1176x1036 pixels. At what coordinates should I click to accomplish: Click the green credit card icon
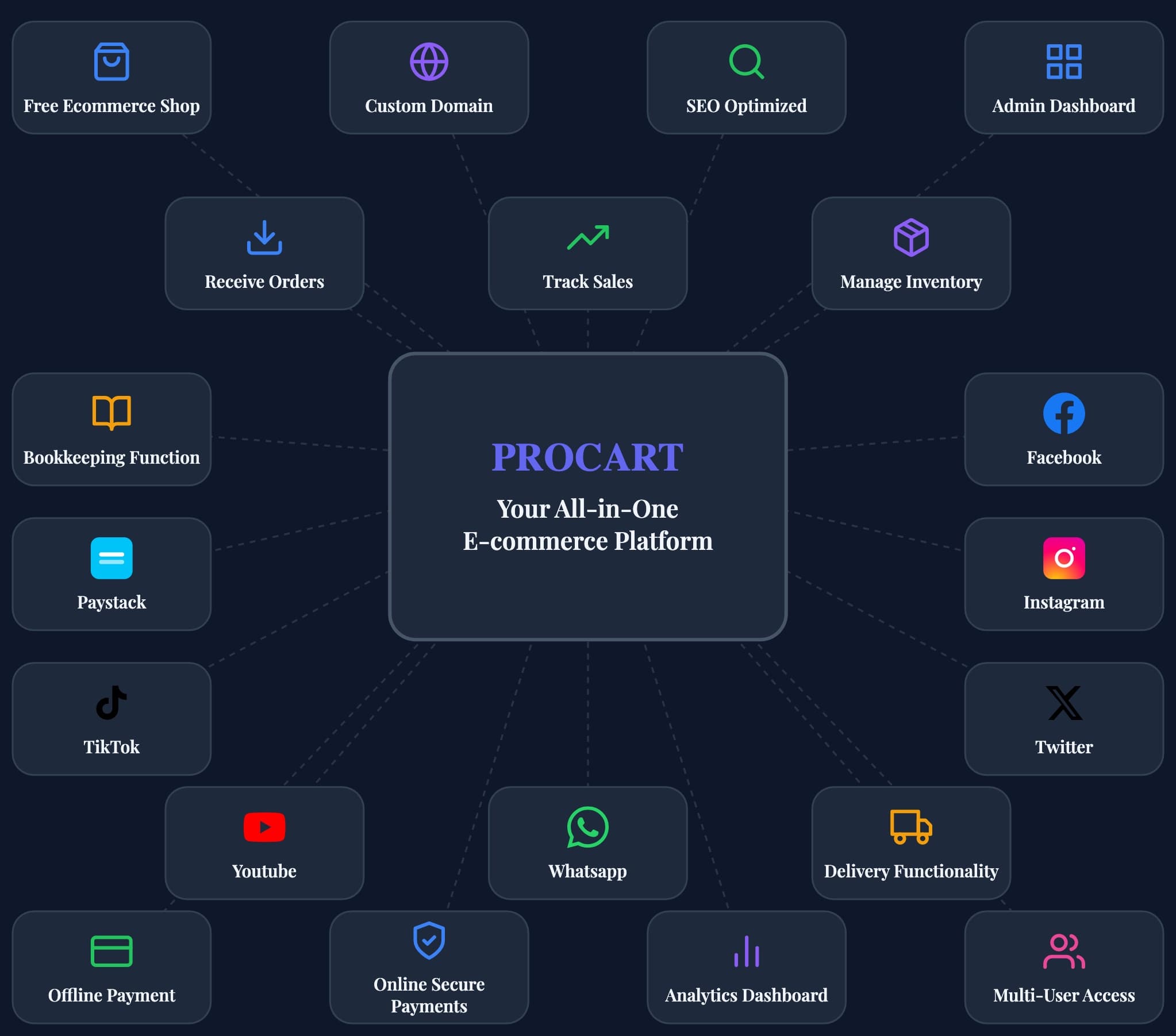112,951
